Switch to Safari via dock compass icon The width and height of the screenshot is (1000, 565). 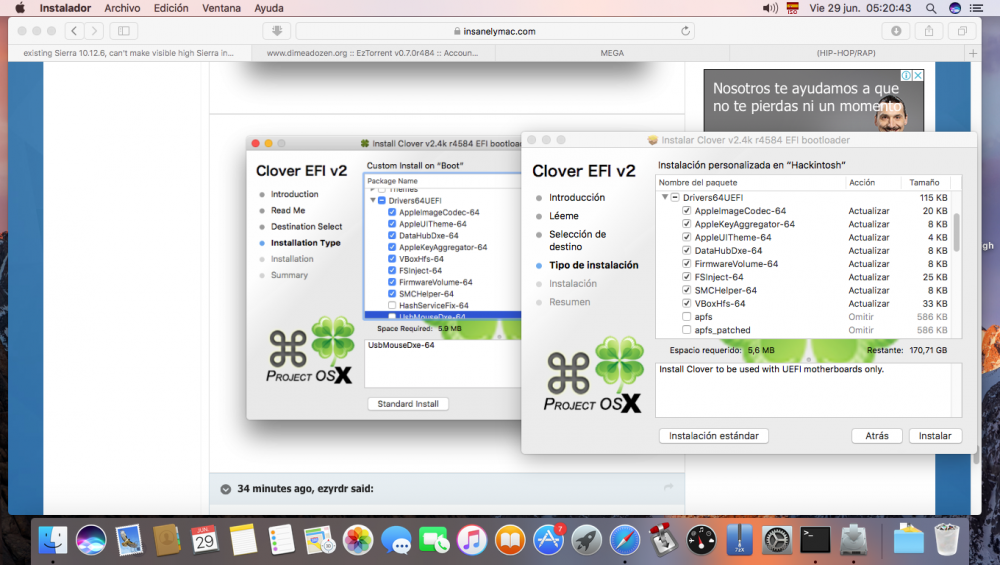pos(624,540)
